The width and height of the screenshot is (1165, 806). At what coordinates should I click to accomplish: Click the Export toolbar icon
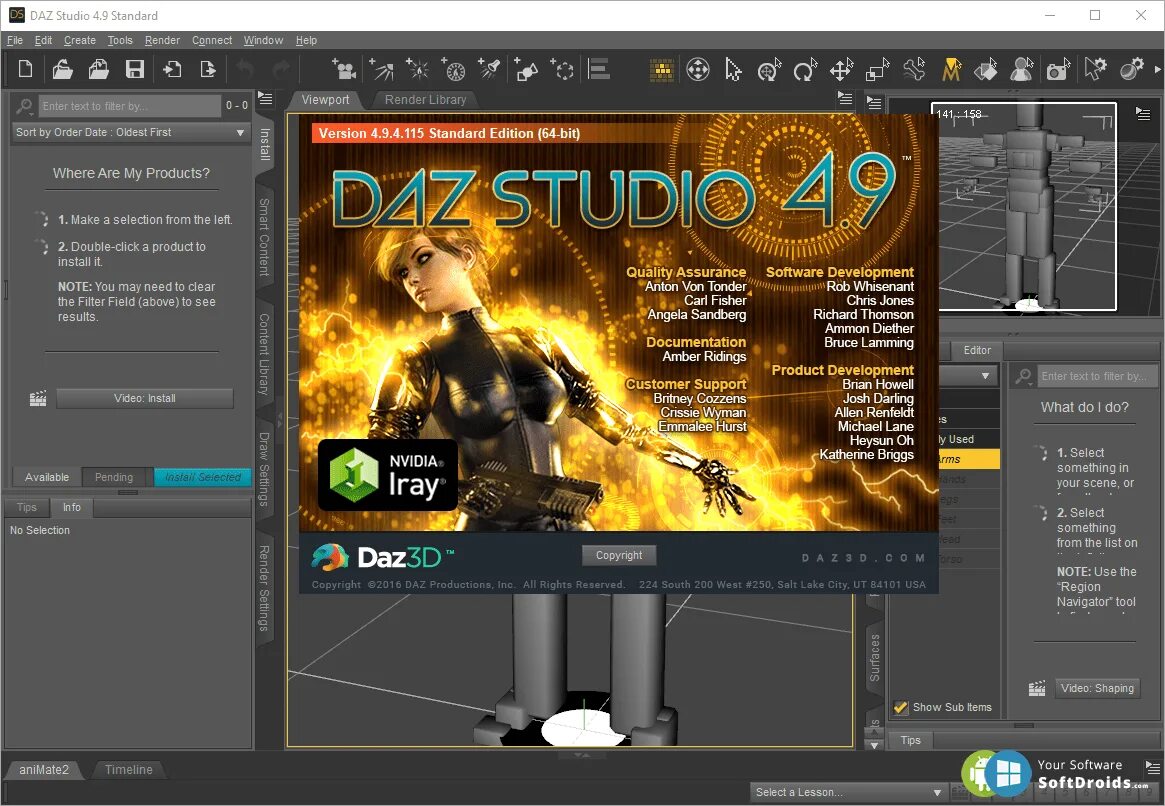[208, 69]
